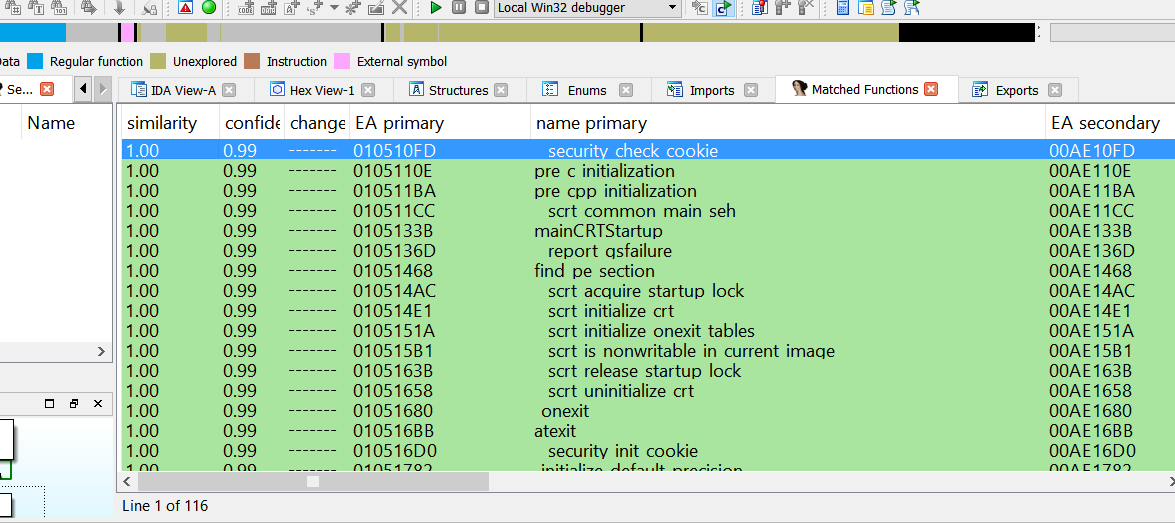1175x523 pixels.
Task: Click the navigation band's pink external symbol segment
Action: pyautogui.click(x=126, y=32)
